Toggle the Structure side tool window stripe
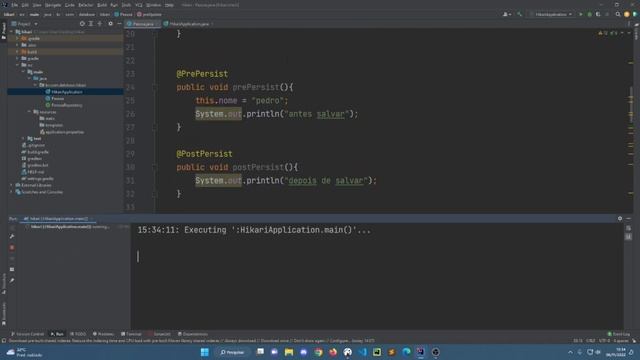Screen dimensions: 640x360 click(4, 283)
